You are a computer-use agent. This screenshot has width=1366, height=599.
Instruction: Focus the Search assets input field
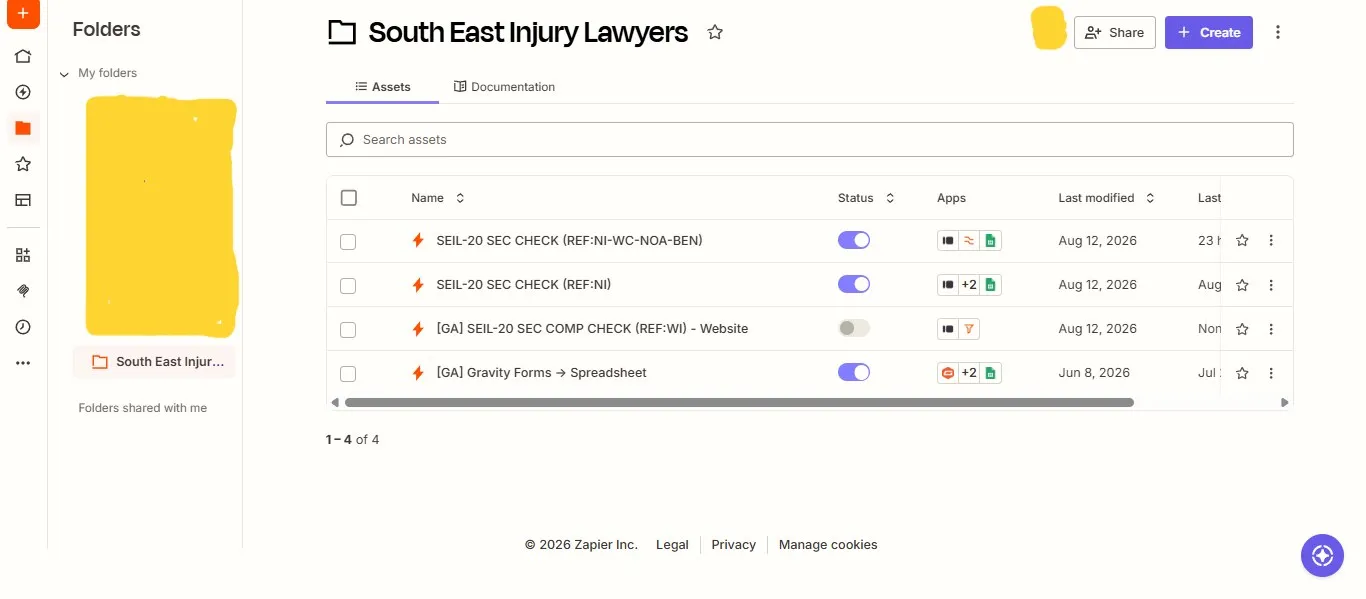[x=809, y=140]
